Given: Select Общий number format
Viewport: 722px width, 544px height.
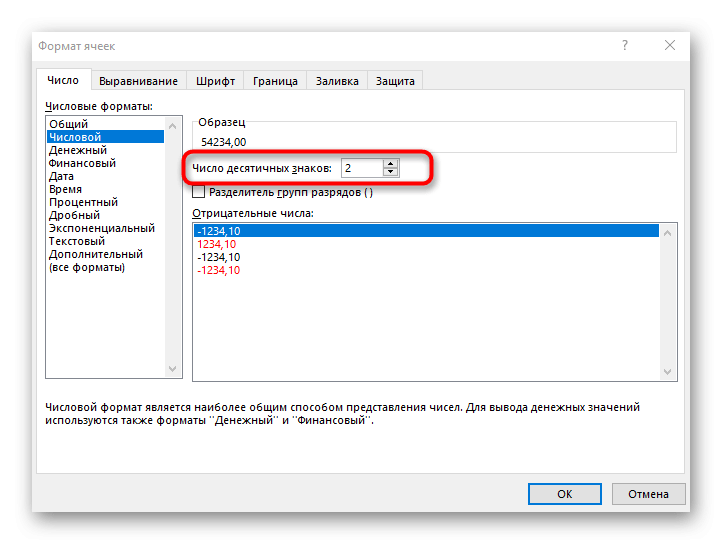Looking at the screenshot, I should click(105, 124).
